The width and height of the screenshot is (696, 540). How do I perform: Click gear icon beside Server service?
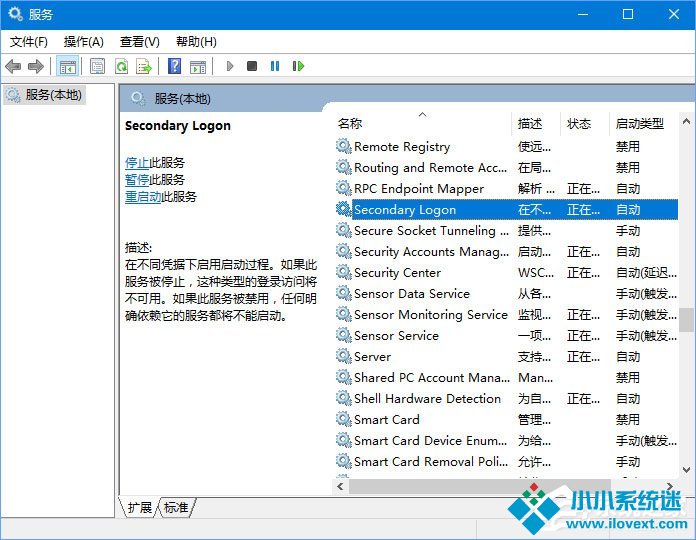click(344, 356)
